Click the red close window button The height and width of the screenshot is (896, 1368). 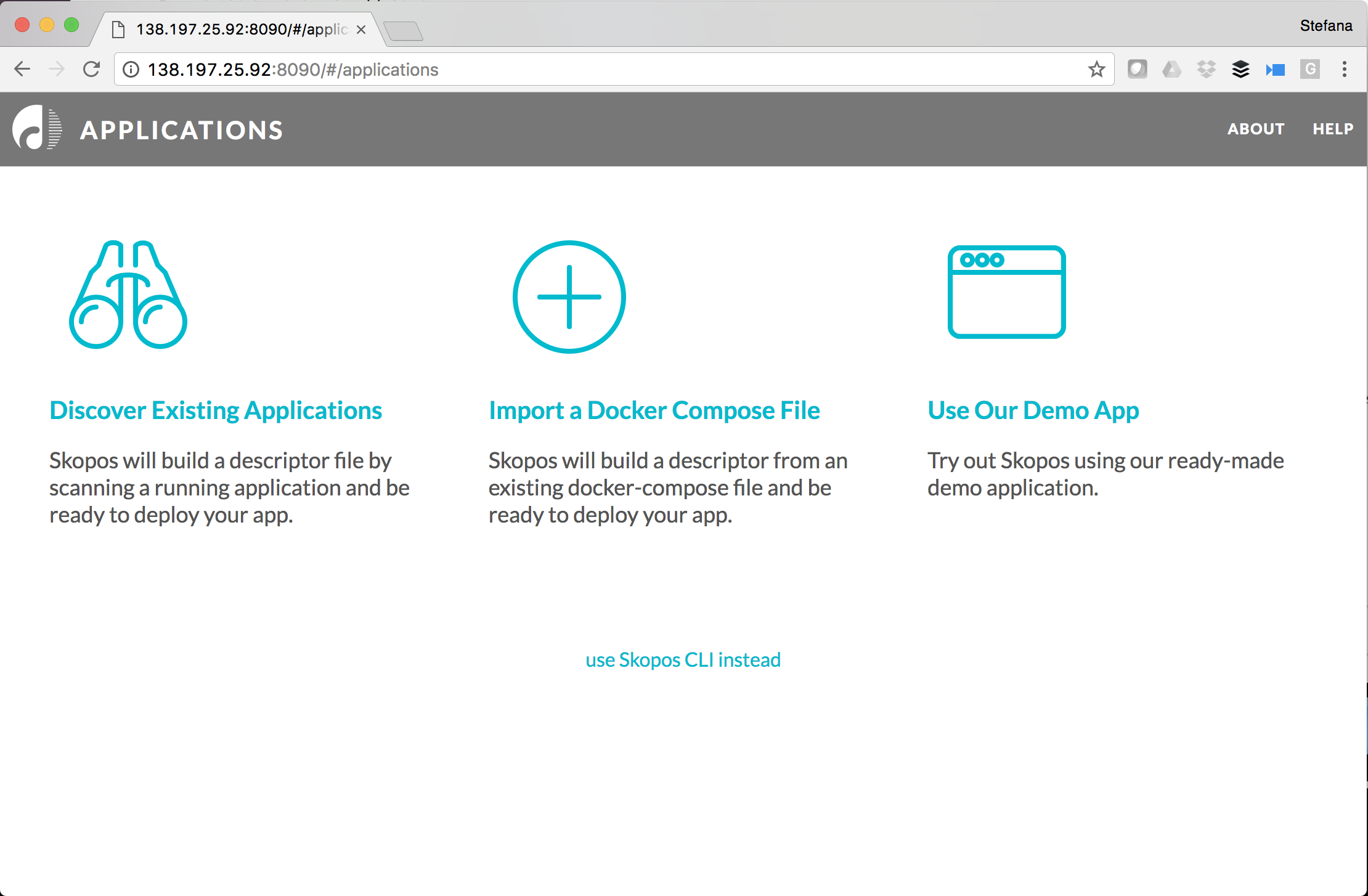[22, 25]
